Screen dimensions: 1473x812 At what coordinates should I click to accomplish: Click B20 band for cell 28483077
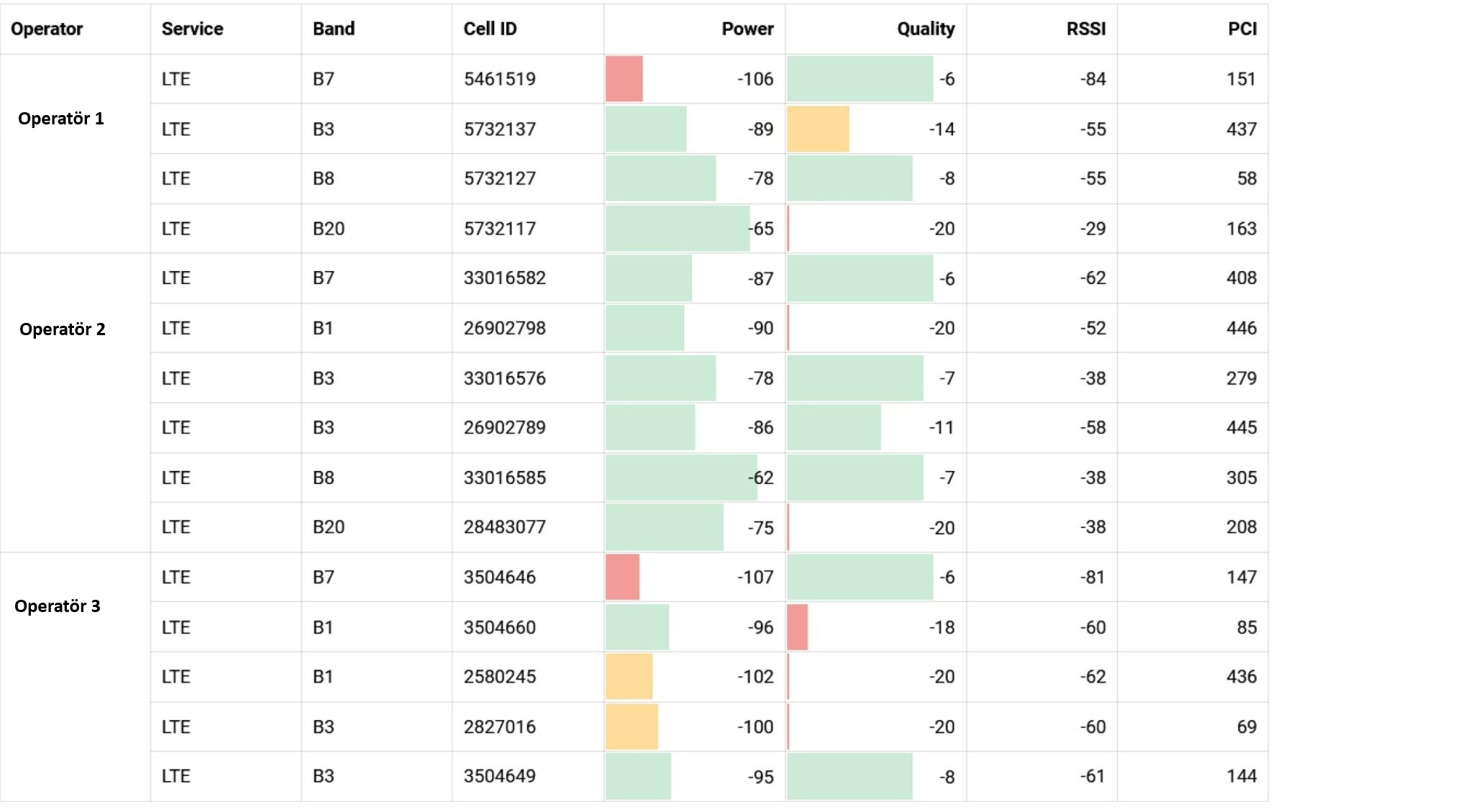coord(329,527)
